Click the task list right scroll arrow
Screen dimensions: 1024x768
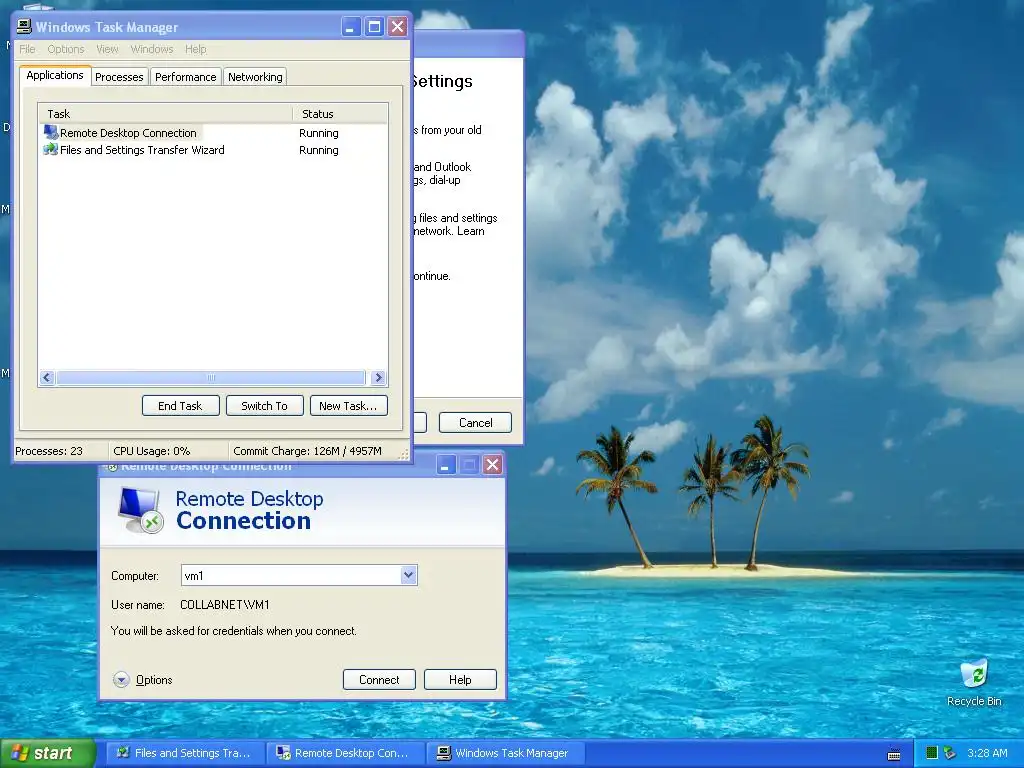pos(378,377)
